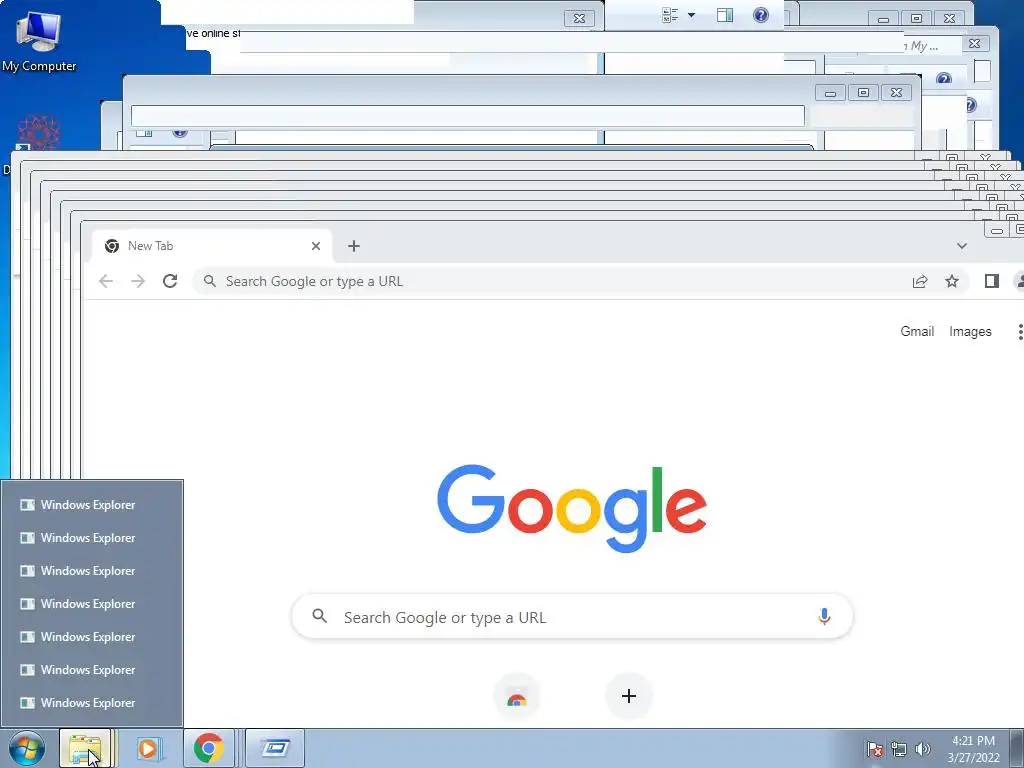The width and height of the screenshot is (1024, 768).
Task: Reload the current Chrome page
Action: (x=170, y=281)
